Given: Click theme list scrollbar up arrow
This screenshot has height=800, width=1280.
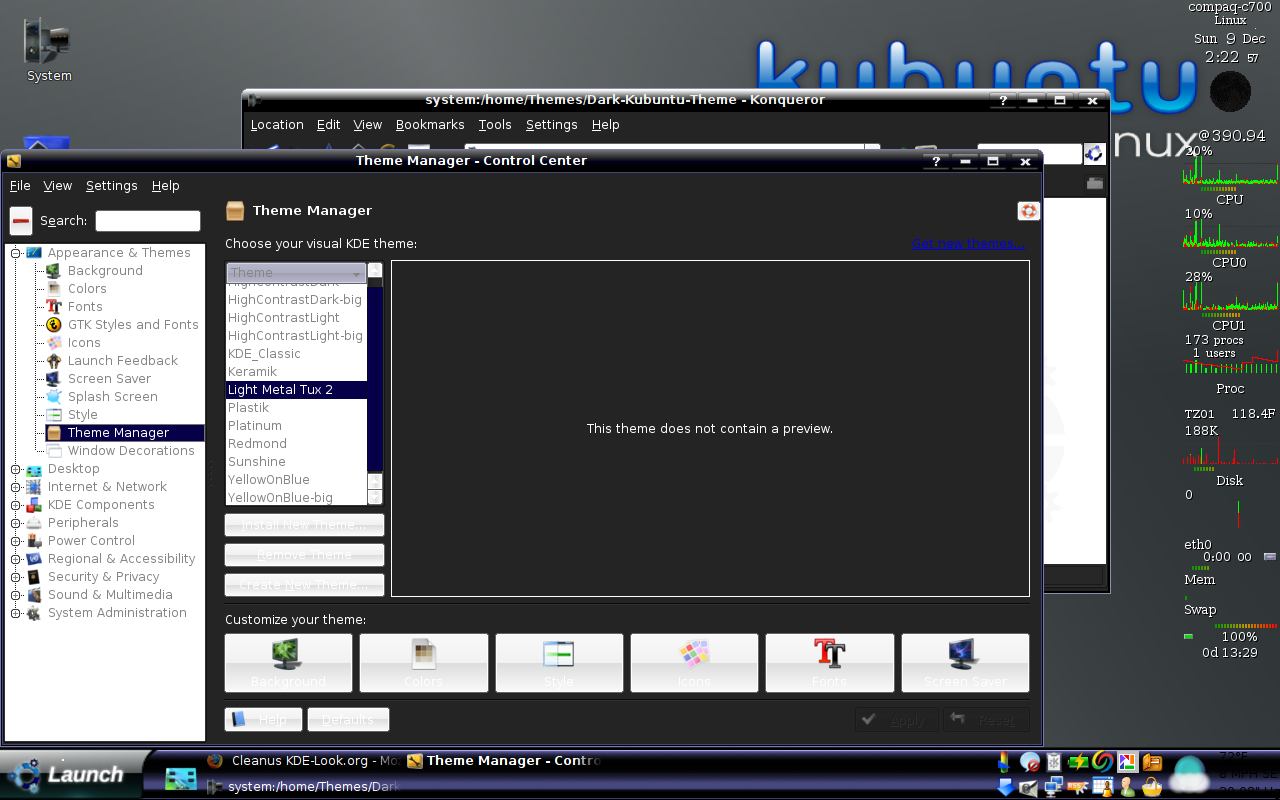Looking at the screenshot, I should pyautogui.click(x=375, y=270).
